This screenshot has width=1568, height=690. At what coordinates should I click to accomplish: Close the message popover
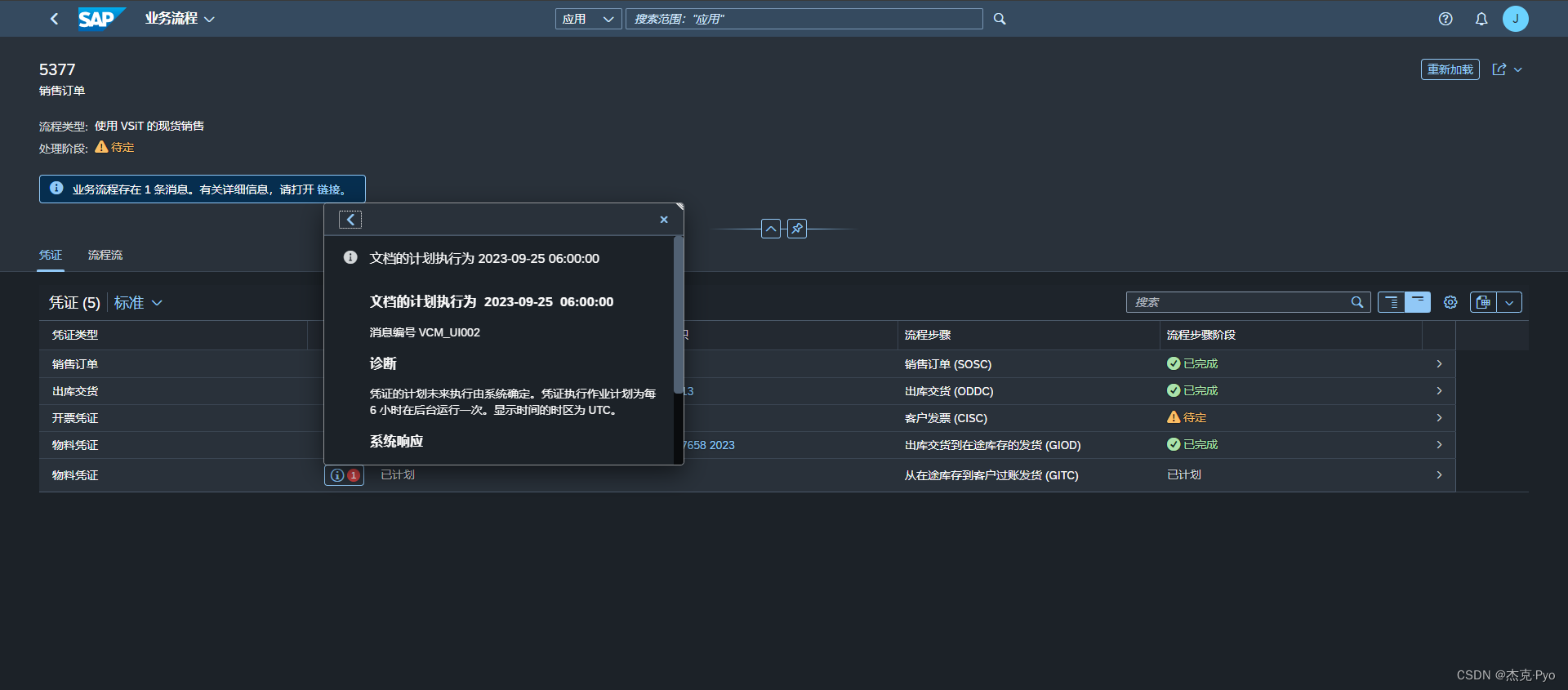[664, 220]
